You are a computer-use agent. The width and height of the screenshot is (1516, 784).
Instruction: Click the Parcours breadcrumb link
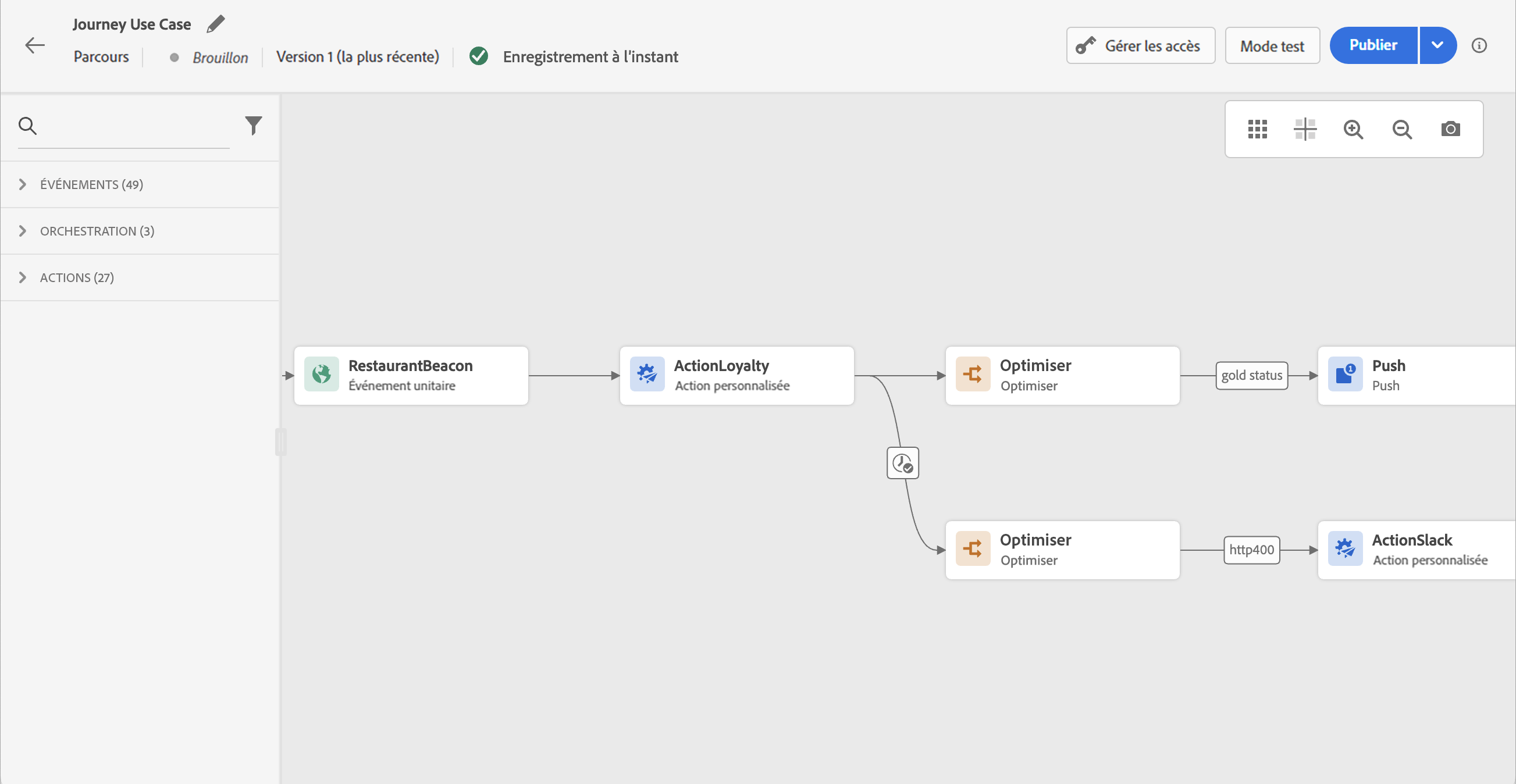point(101,56)
